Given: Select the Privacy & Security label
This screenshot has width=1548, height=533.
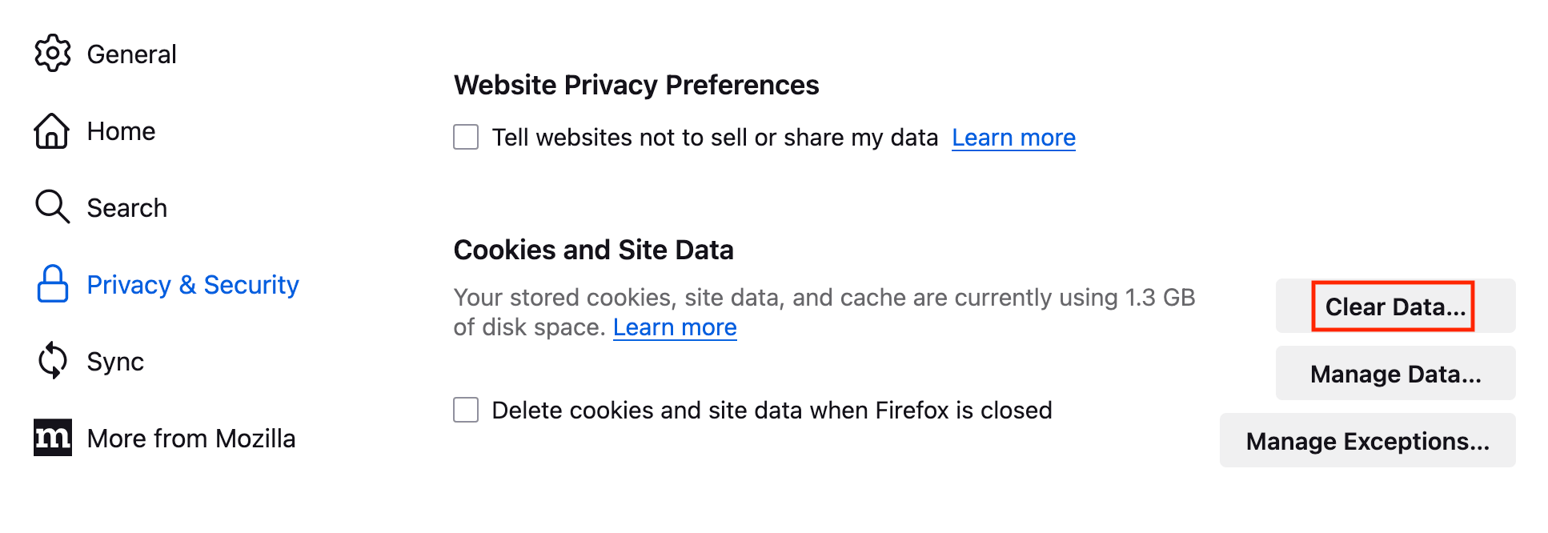Looking at the screenshot, I should [x=193, y=285].
